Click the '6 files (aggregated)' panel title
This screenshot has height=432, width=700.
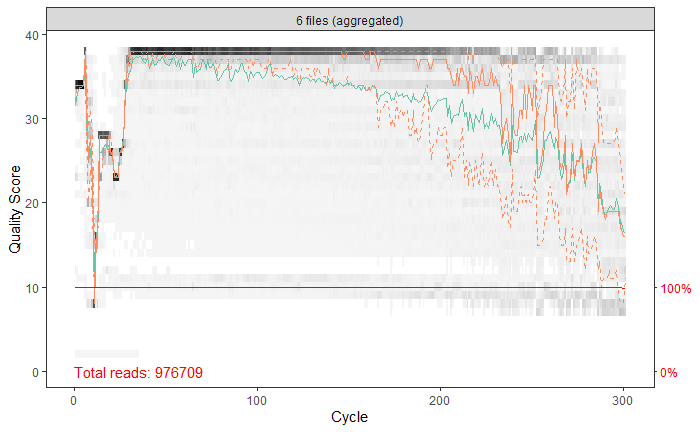point(350,21)
